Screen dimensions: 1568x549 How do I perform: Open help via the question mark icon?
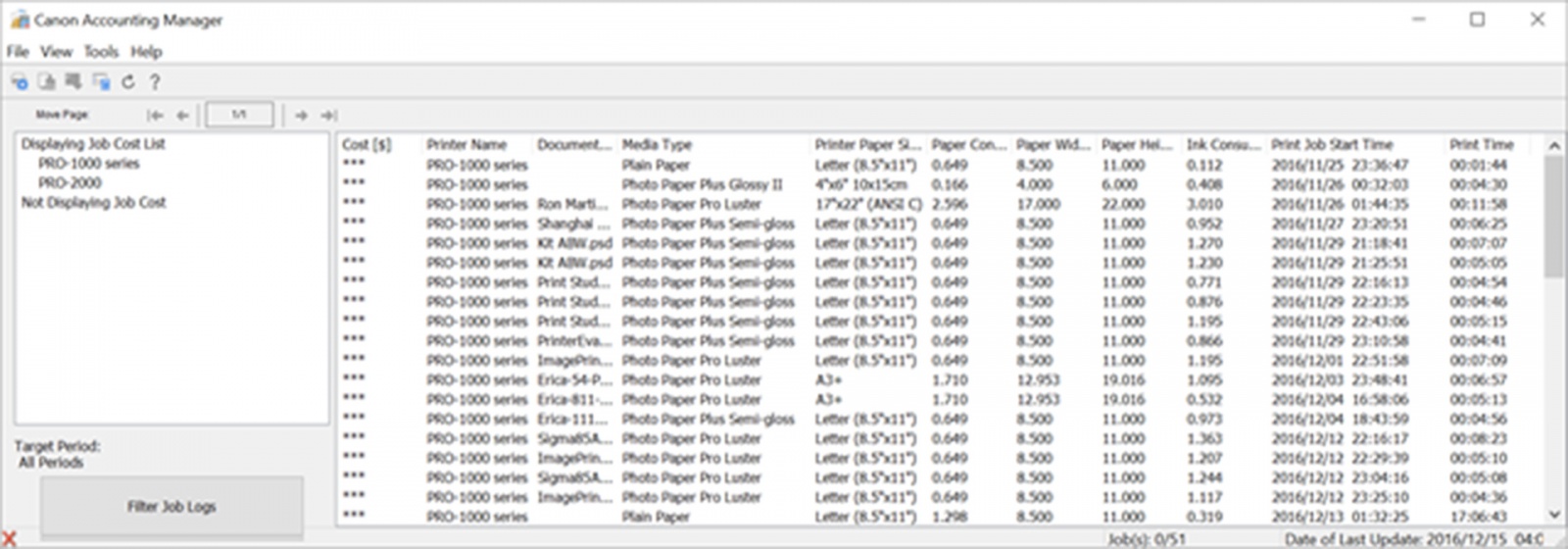point(155,82)
